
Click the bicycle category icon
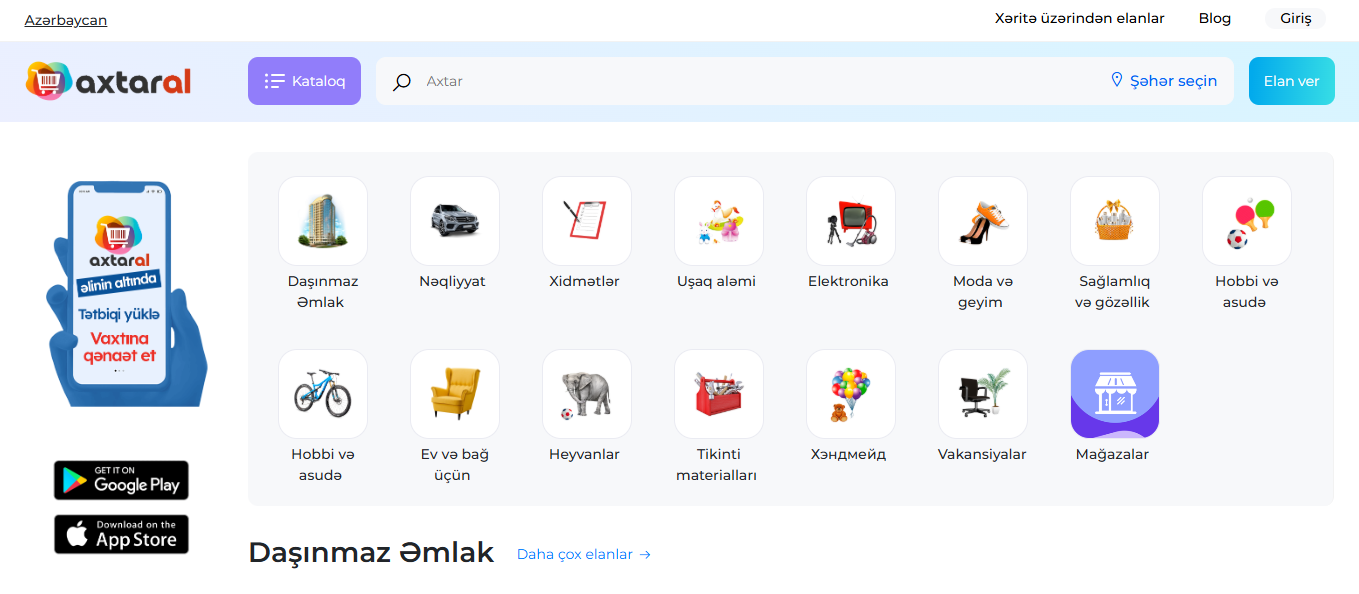[x=322, y=394]
